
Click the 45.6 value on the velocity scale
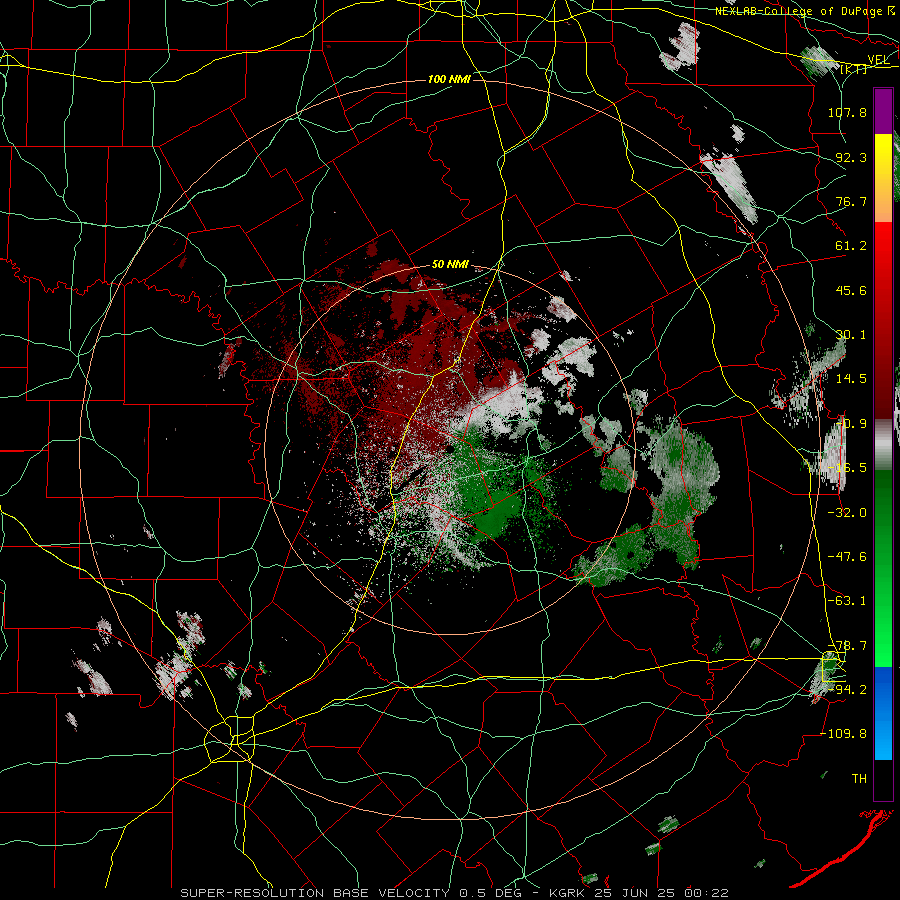(x=851, y=290)
